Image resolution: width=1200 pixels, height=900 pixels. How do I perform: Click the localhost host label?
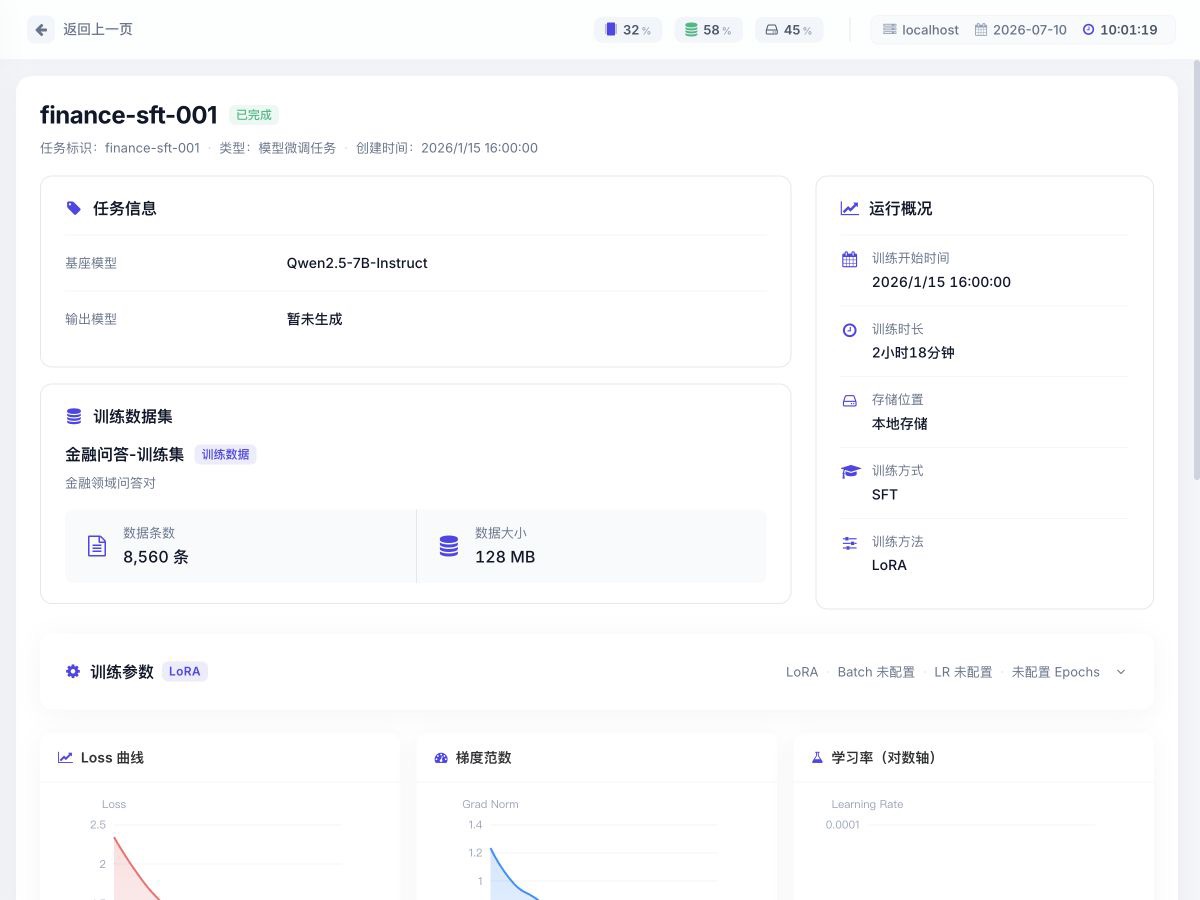coord(930,30)
